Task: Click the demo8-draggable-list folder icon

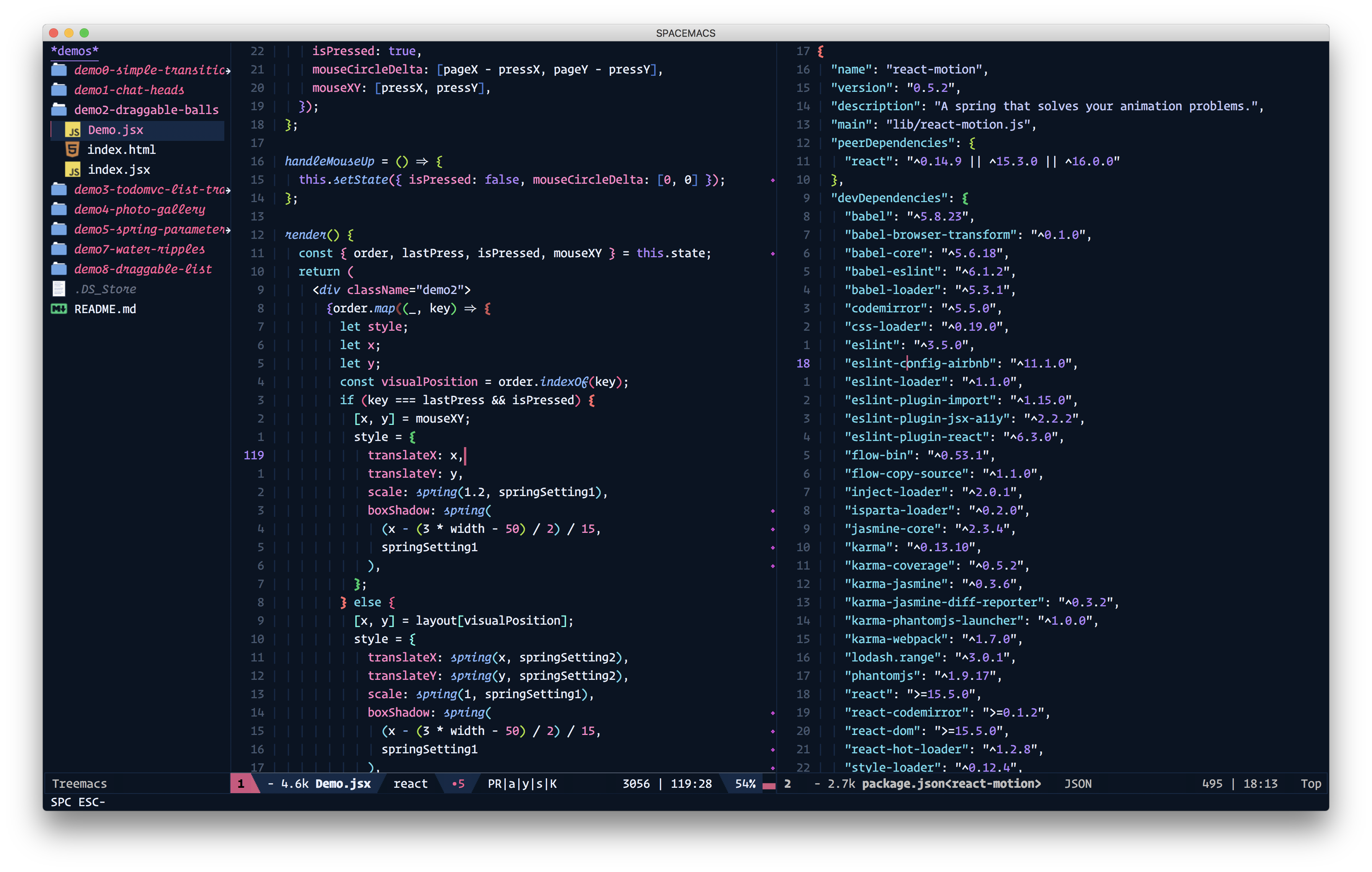Action: pyautogui.click(x=59, y=269)
